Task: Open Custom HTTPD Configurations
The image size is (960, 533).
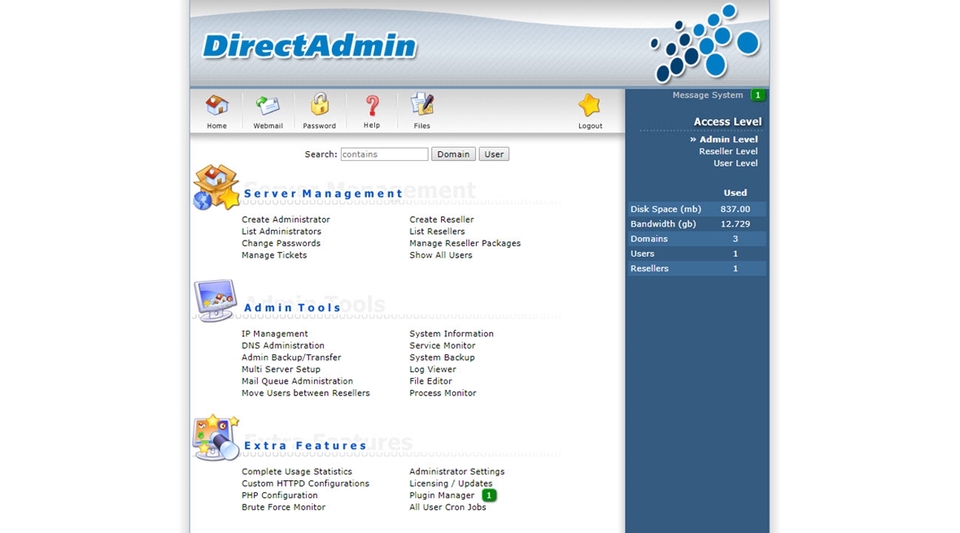Action: [x=305, y=483]
